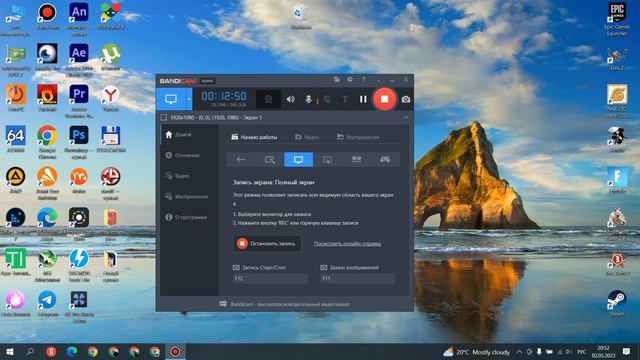Viewport: 640px width, 360px height.
Task: Open Bandicam help question mark icon
Action: click(363, 80)
